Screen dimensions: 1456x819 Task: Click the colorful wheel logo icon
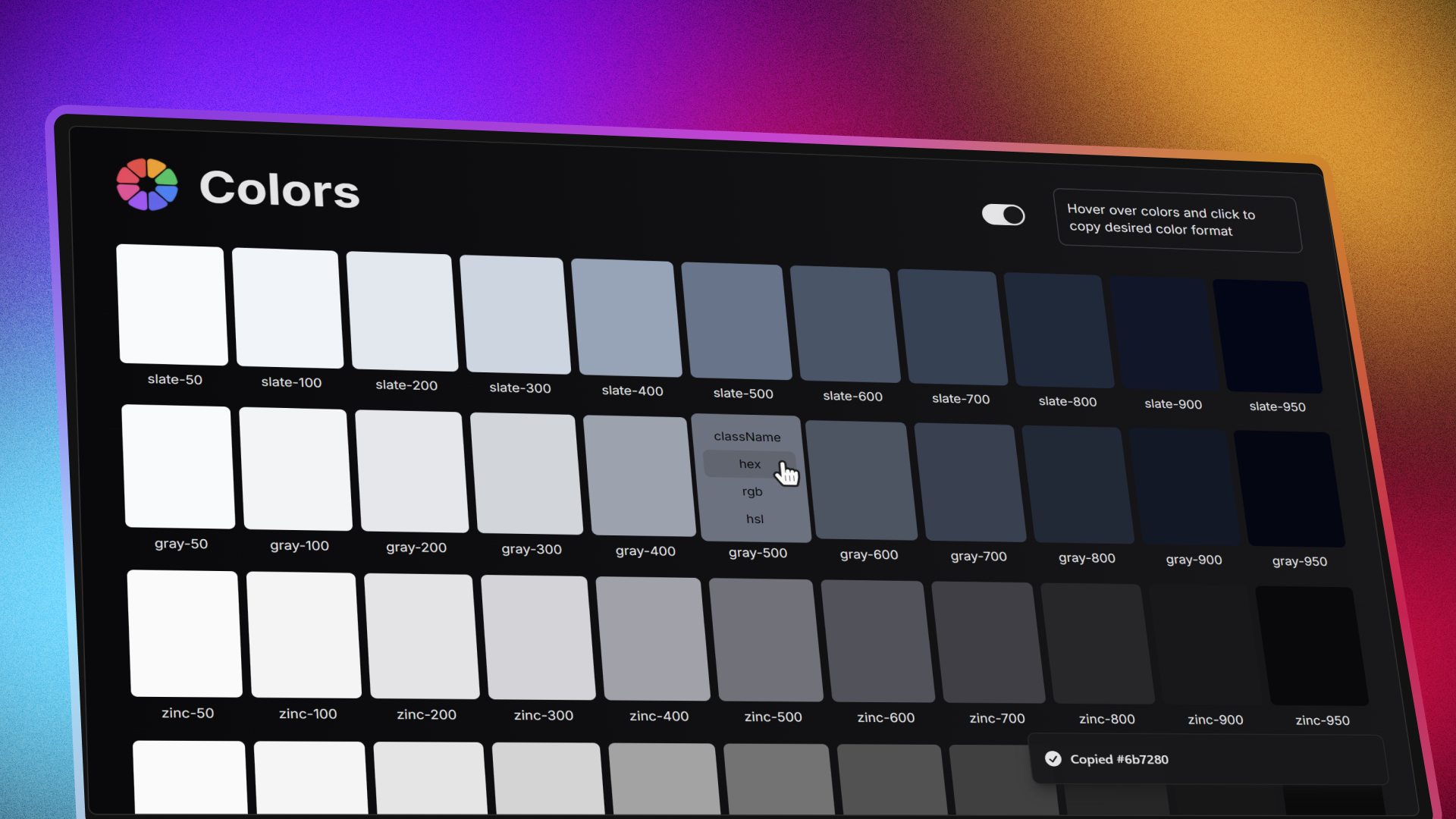click(147, 184)
